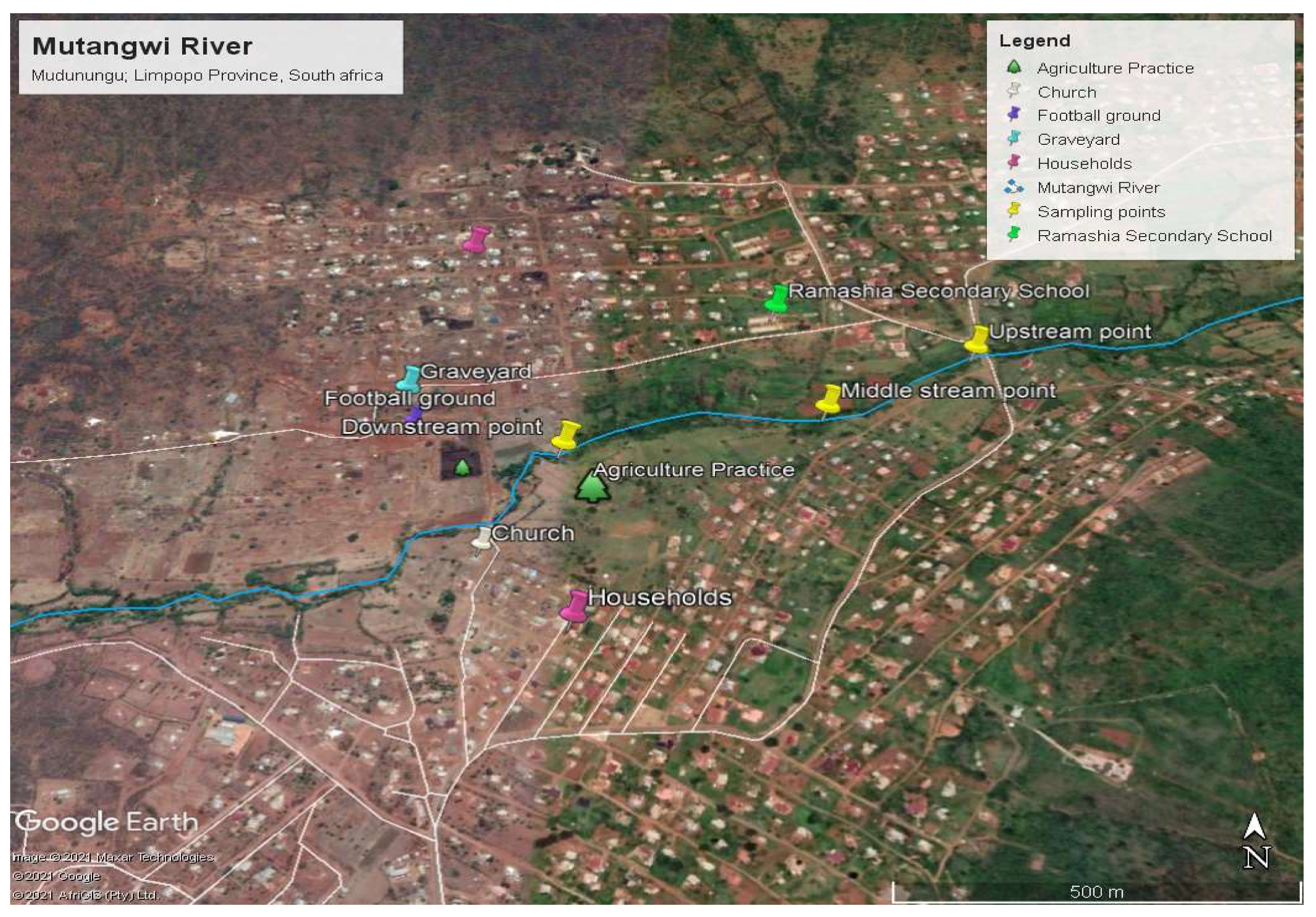Click the yellow Upstream point pushpin
Viewport: 1316px width, 917px height.
click(x=976, y=339)
